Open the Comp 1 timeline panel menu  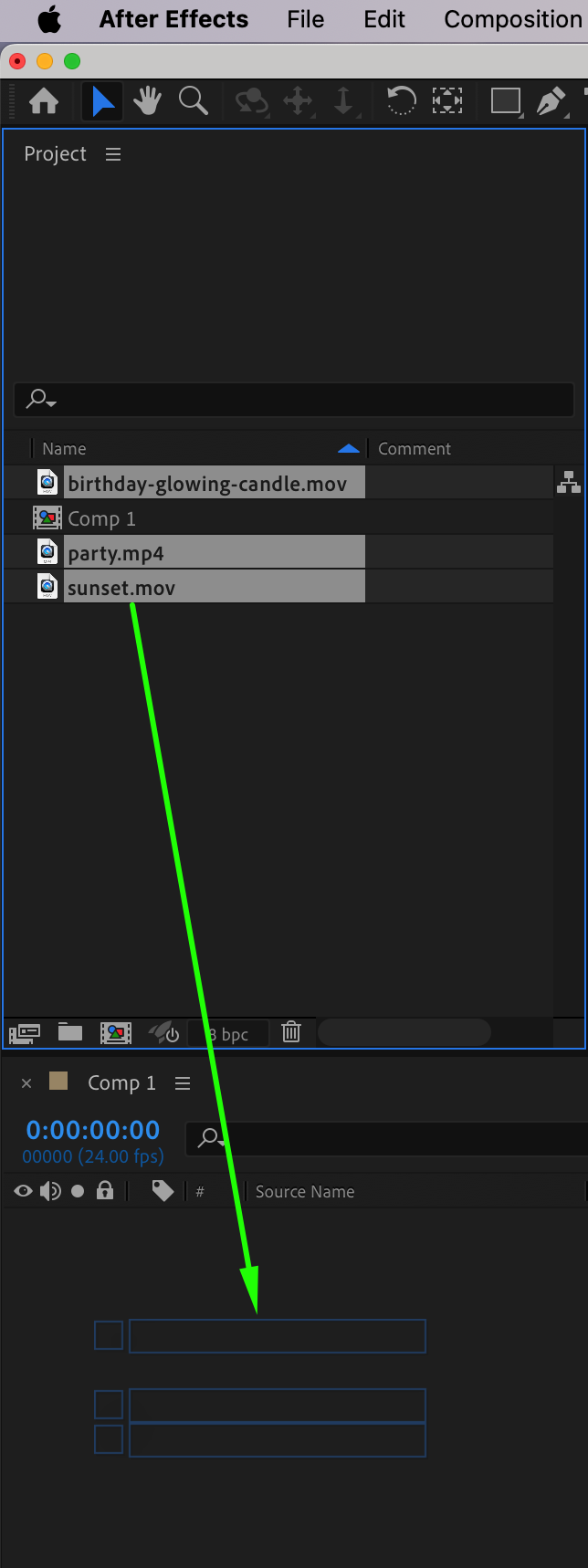tap(183, 1083)
